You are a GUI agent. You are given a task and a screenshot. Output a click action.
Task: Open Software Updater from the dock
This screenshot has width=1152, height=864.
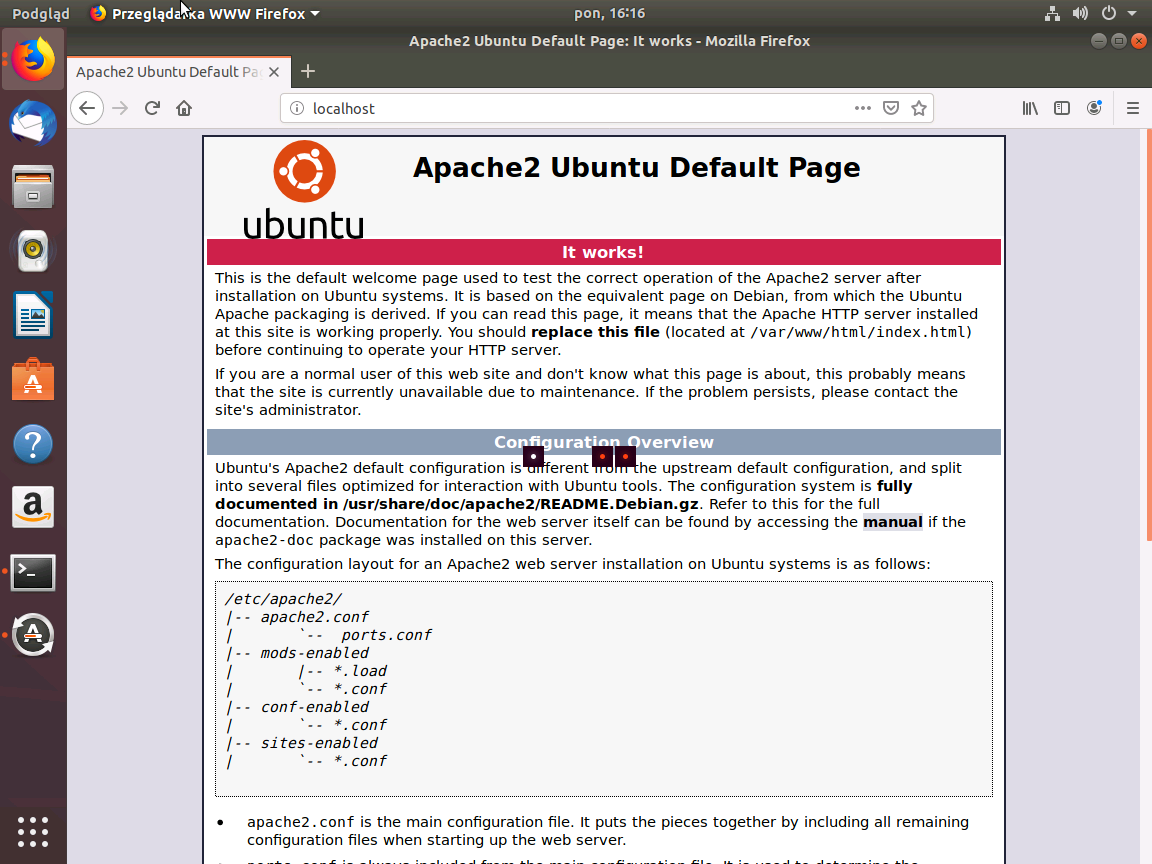point(33,635)
